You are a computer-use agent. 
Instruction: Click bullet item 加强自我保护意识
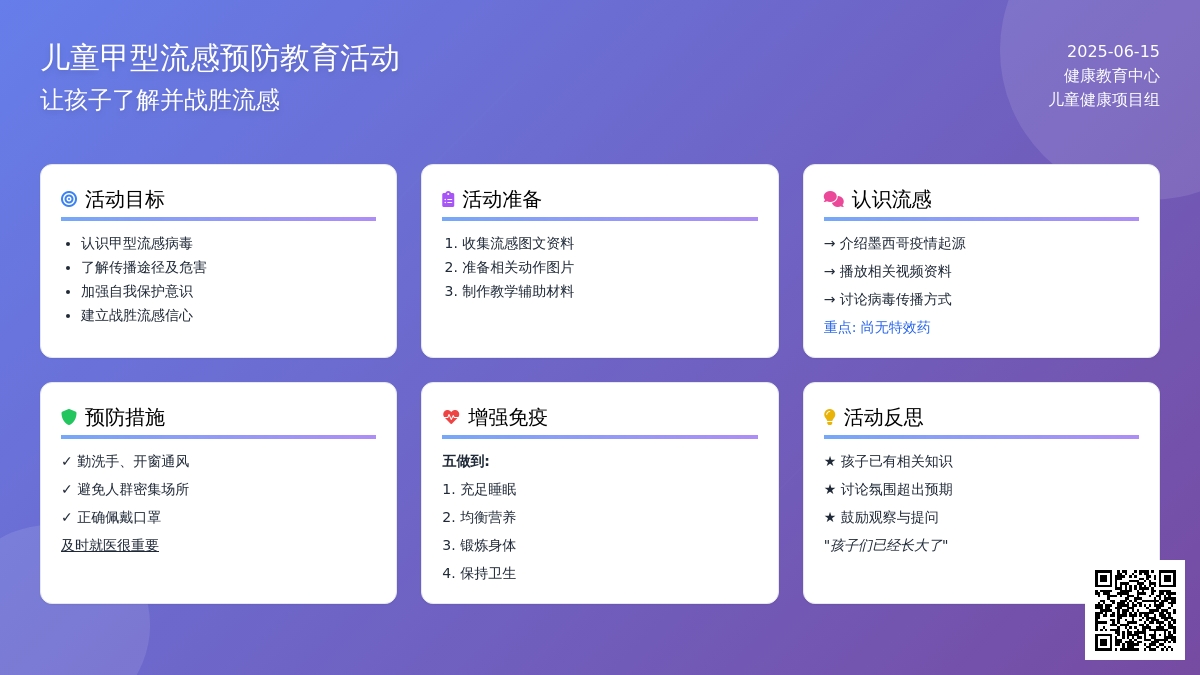point(137,291)
